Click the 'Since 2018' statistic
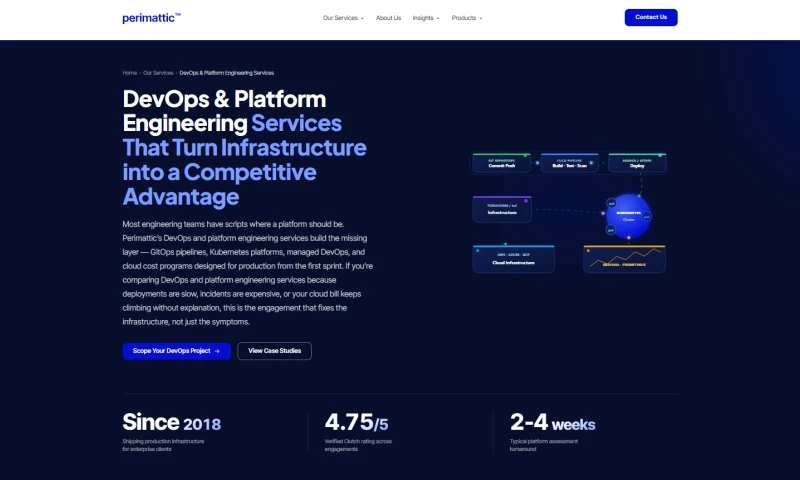 pyautogui.click(x=171, y=422)
